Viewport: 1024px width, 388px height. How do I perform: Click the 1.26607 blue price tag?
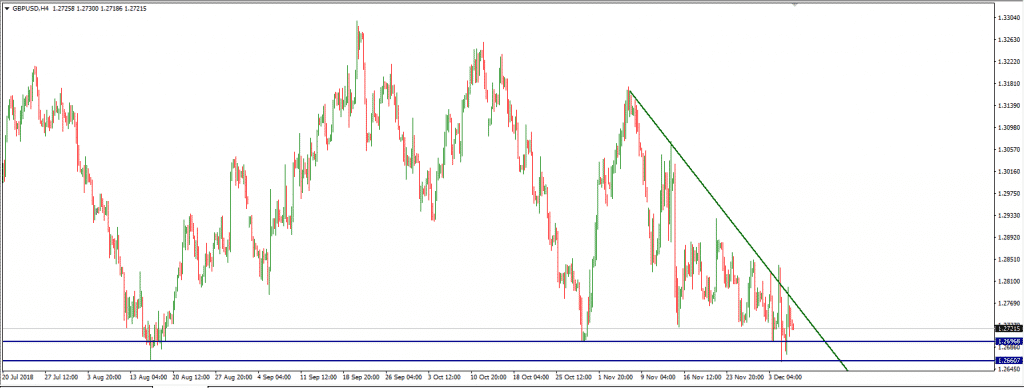[x=1008, y=361]
